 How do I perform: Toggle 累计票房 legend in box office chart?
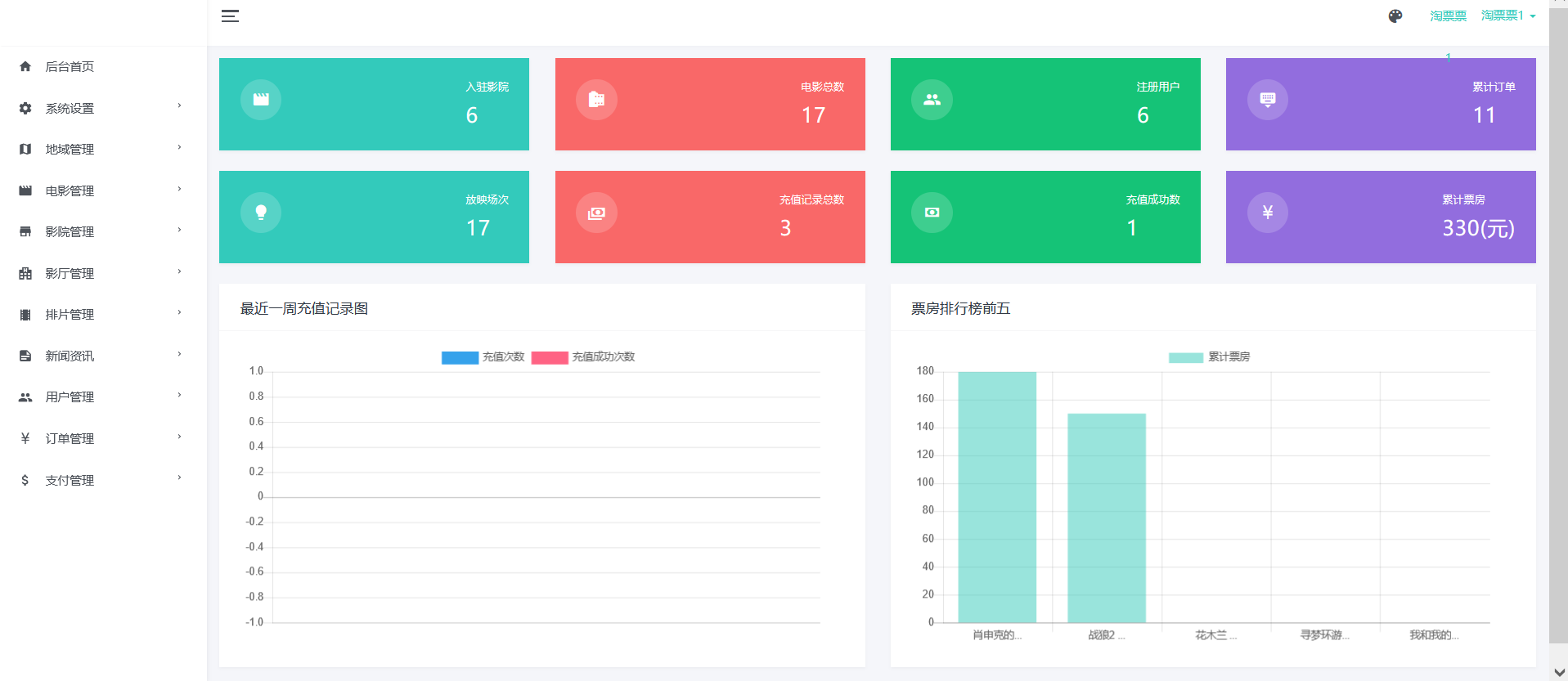click(x=1186, y=357)
